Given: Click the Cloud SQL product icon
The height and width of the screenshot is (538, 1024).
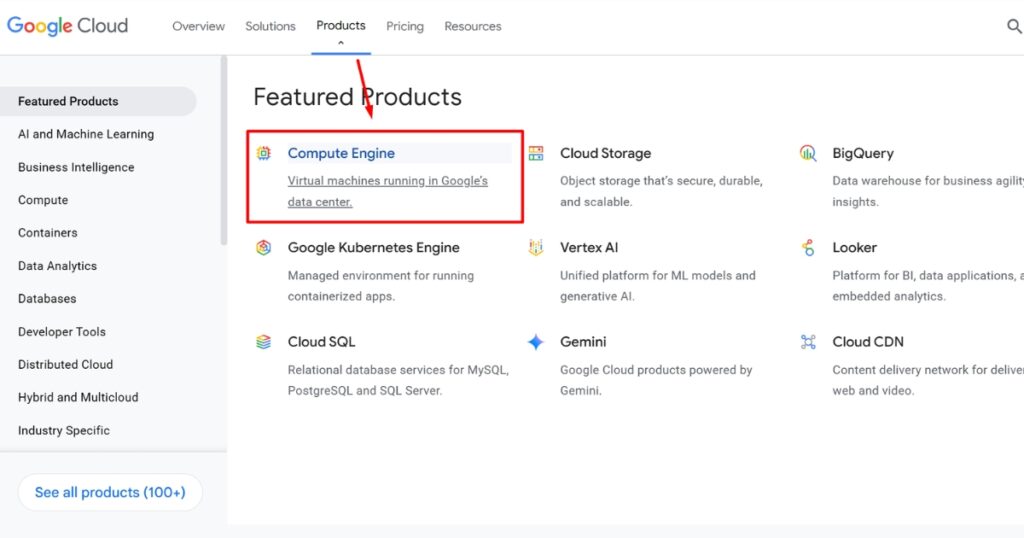Looking at the screenshot, I should (264, 342).
